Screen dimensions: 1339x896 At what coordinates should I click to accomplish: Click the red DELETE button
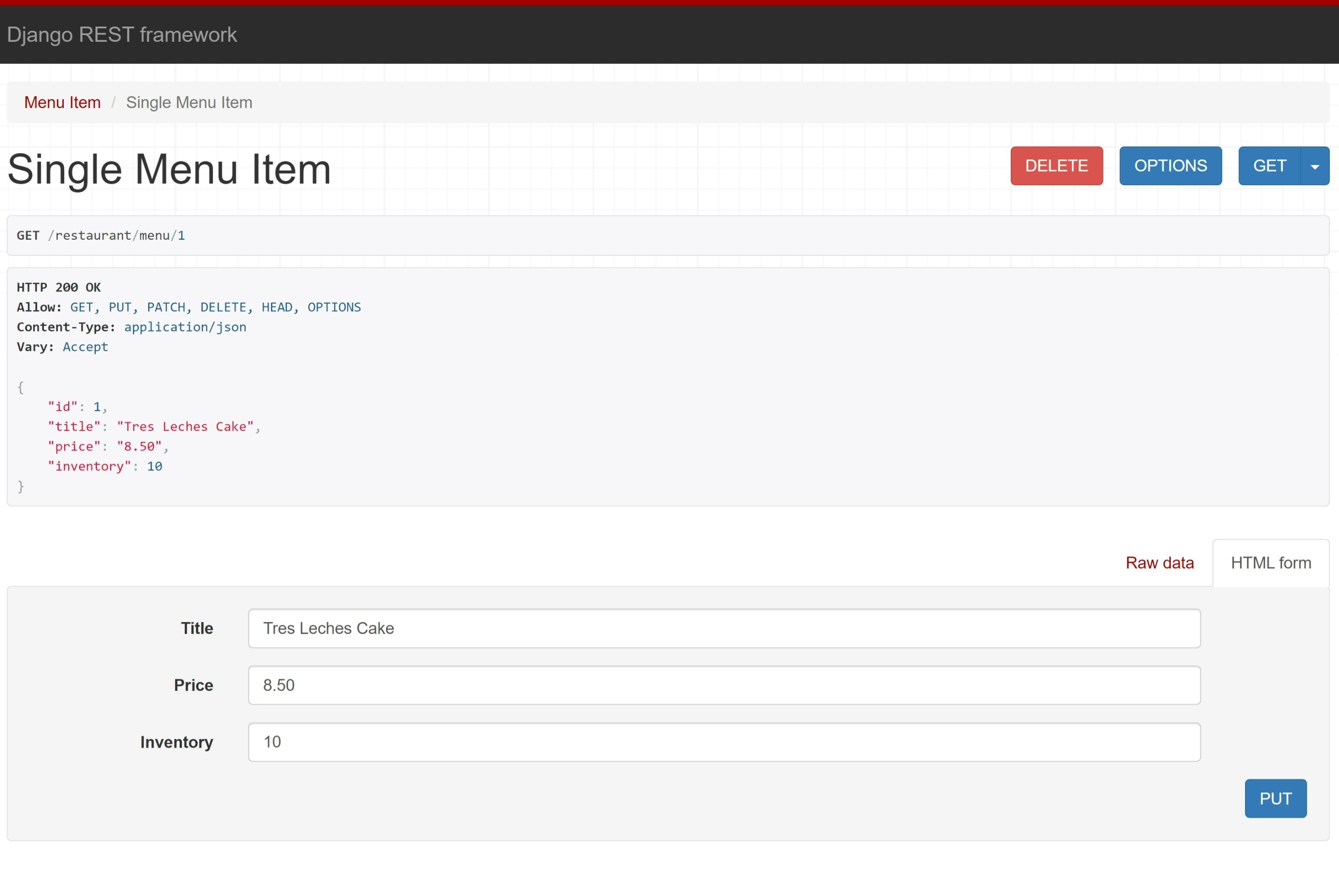[1056, 166]
